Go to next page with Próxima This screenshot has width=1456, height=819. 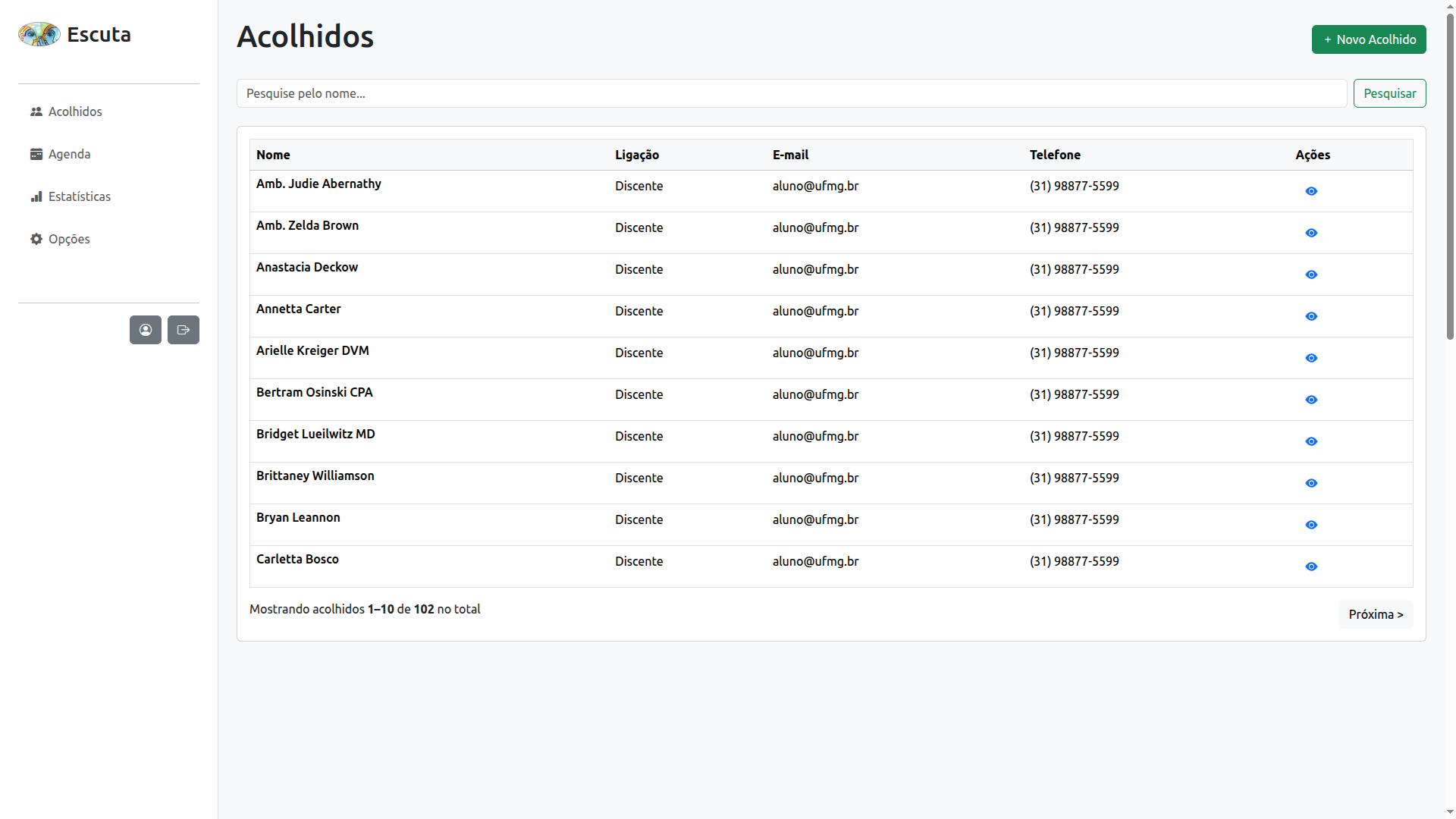coord(1376,614)
